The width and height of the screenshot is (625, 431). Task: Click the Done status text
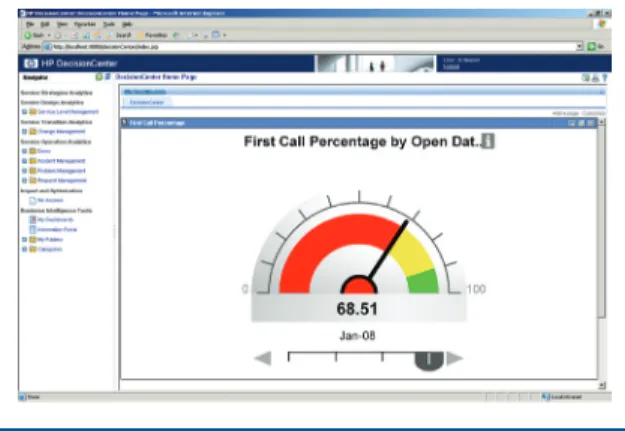[34, 397]
